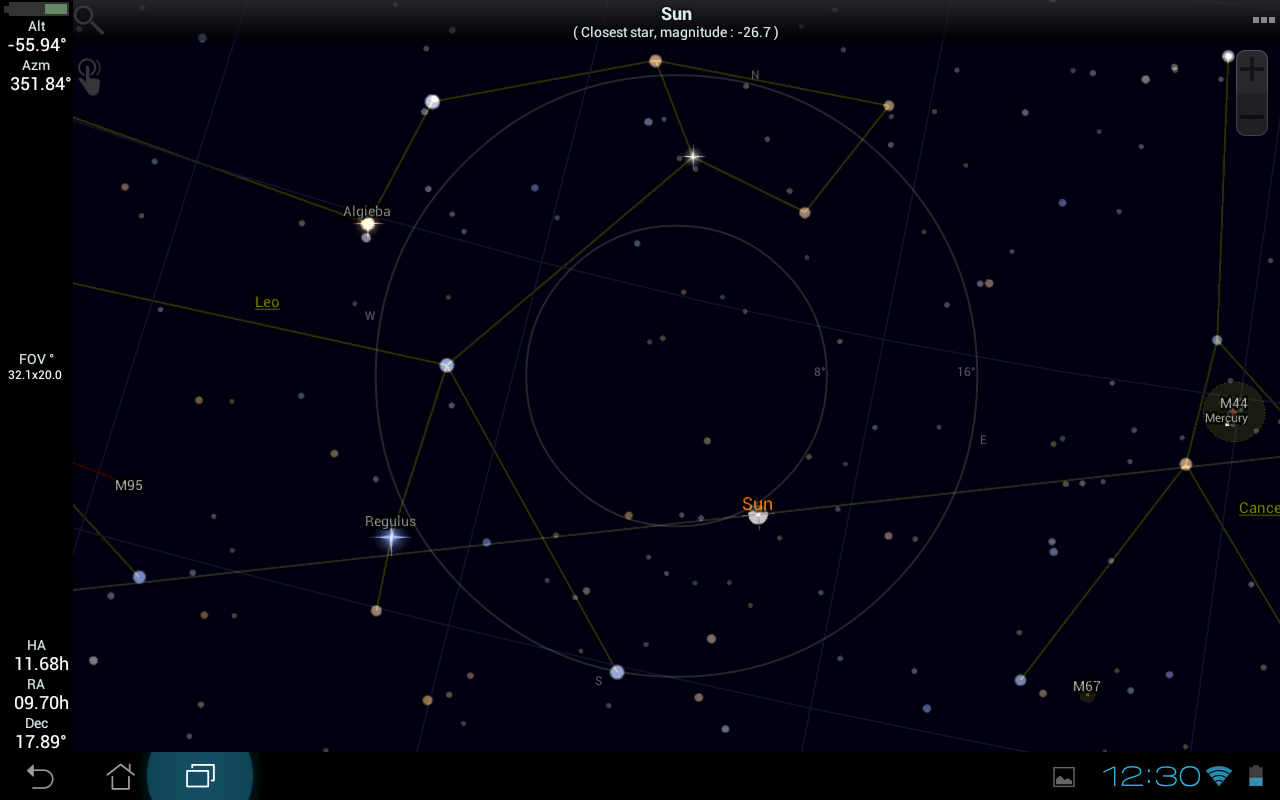Zoom out with the minus button

point(1252,117)
